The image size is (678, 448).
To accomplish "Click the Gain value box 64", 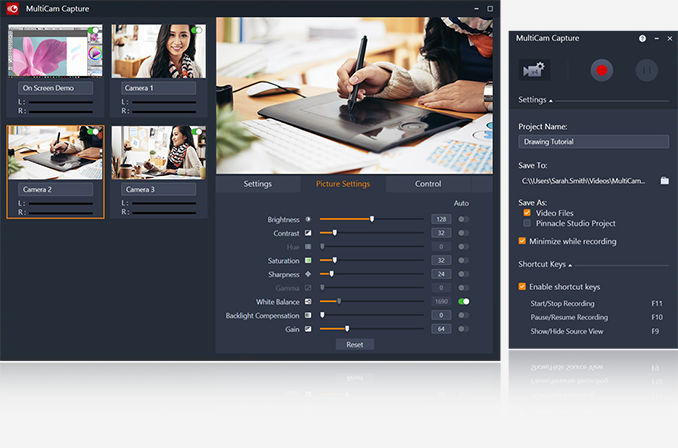I will 441,329.
